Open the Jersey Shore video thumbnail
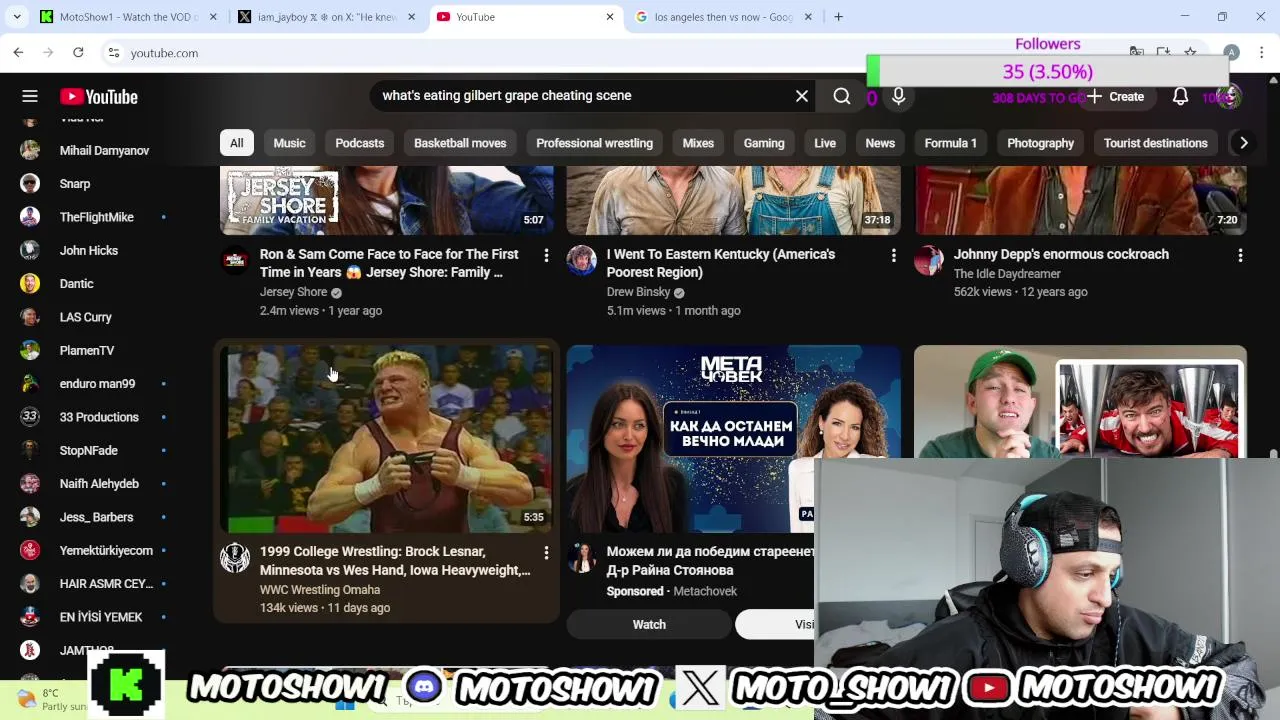 (387, 201)
